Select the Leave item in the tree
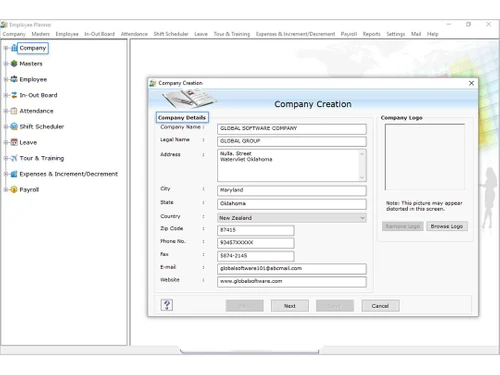This screenshot has height=375, width=500. coord(28,142)
